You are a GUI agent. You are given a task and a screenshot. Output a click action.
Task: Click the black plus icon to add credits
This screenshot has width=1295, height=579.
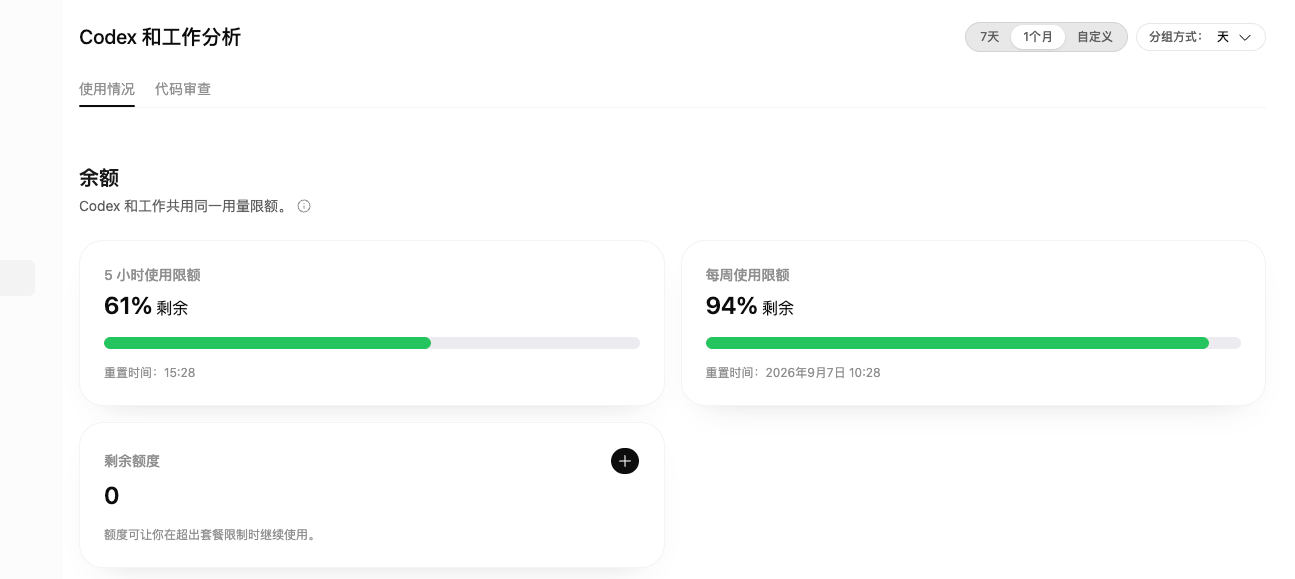[625, 461]
